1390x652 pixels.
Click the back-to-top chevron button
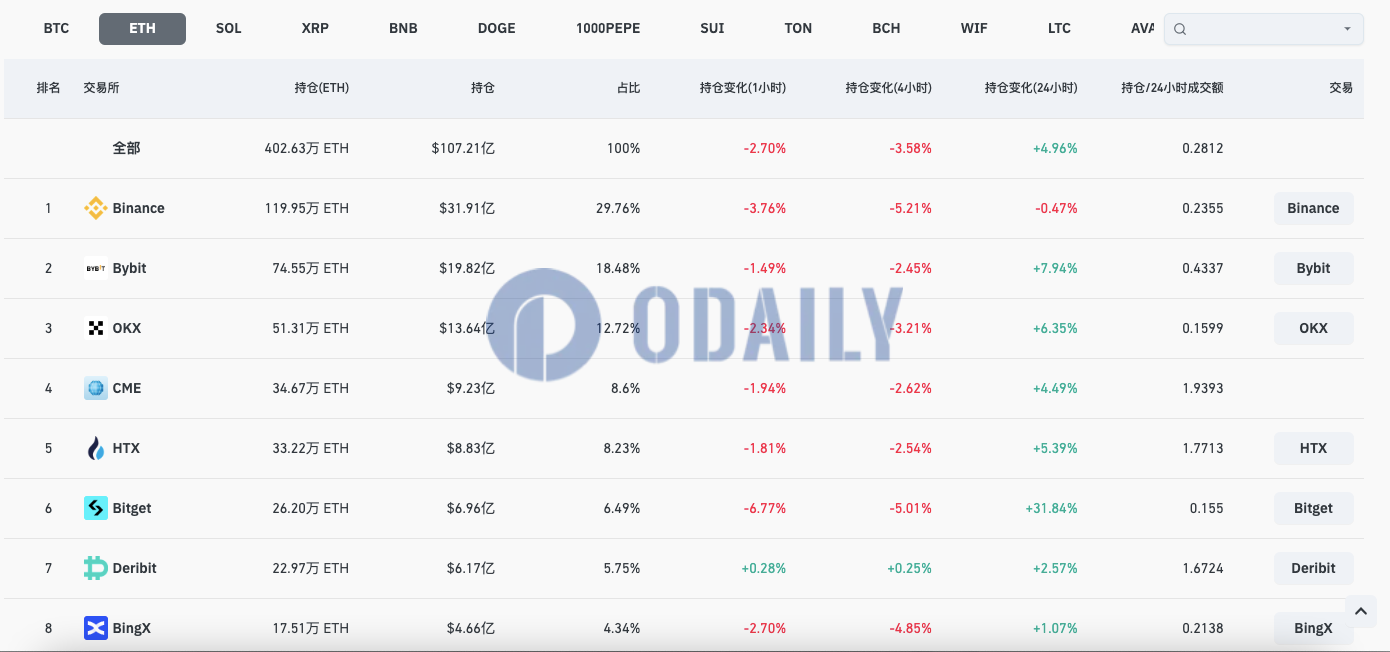pos(1360,611)
